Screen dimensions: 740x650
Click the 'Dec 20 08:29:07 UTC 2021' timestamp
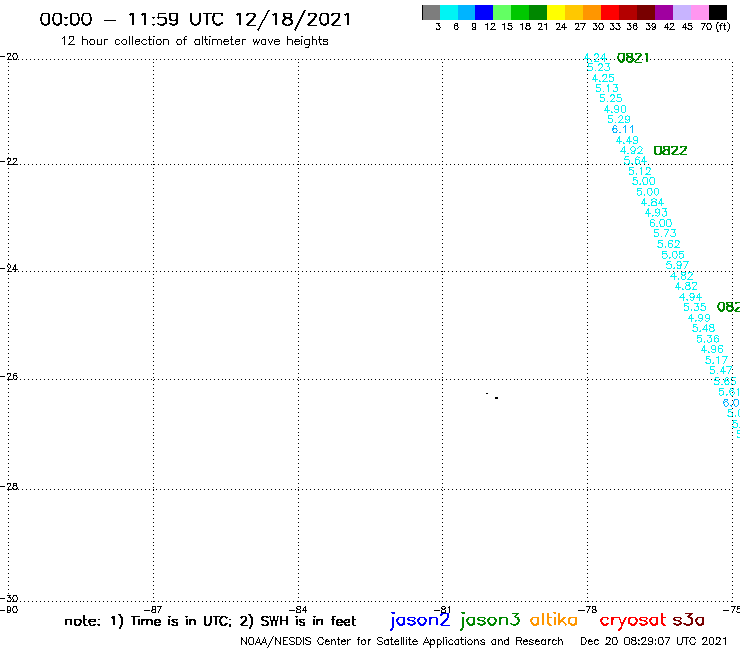(654, 641)
